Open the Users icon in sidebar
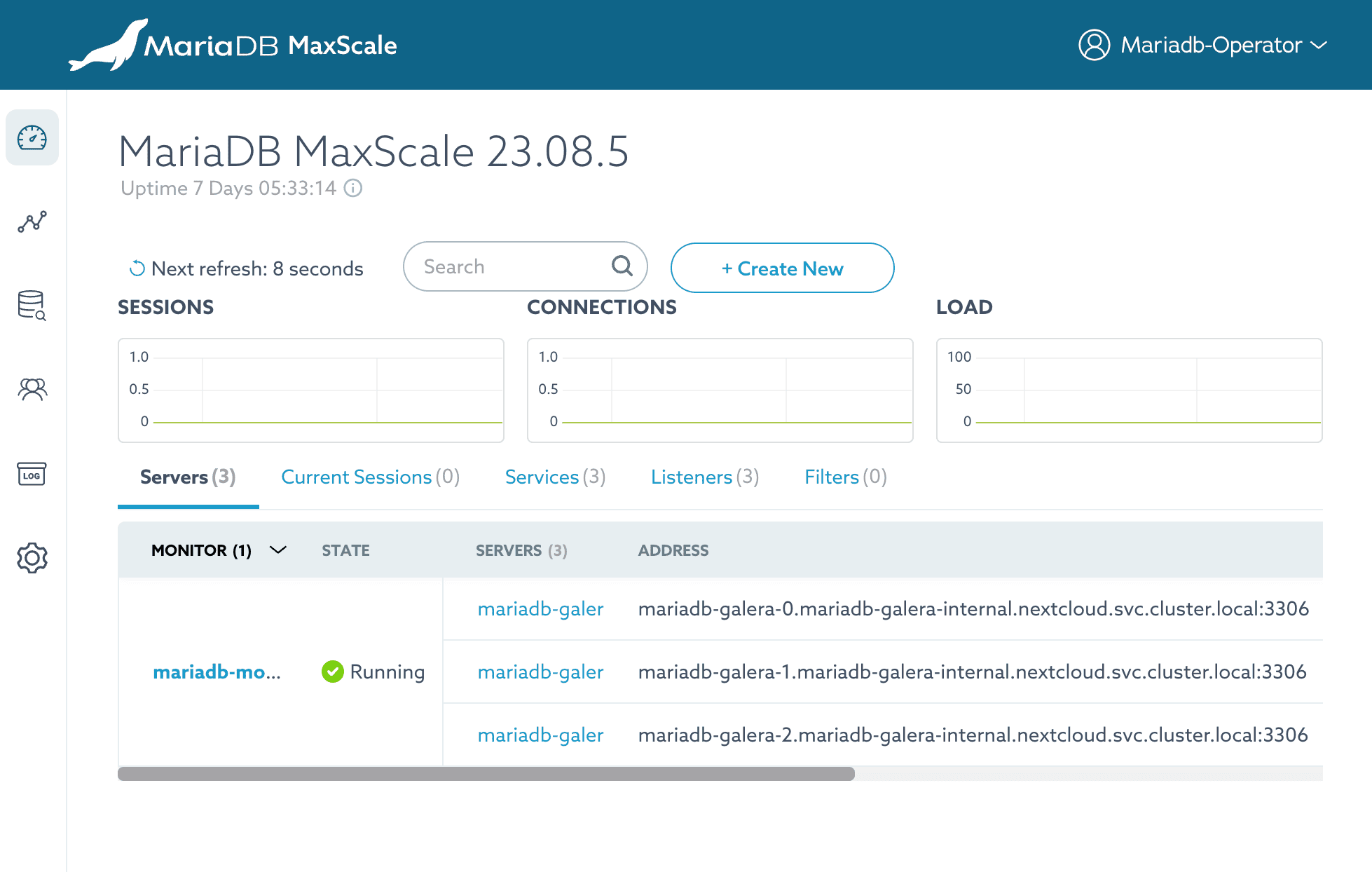The width and height of the screenshot is (1372, 872). [32, 389]
